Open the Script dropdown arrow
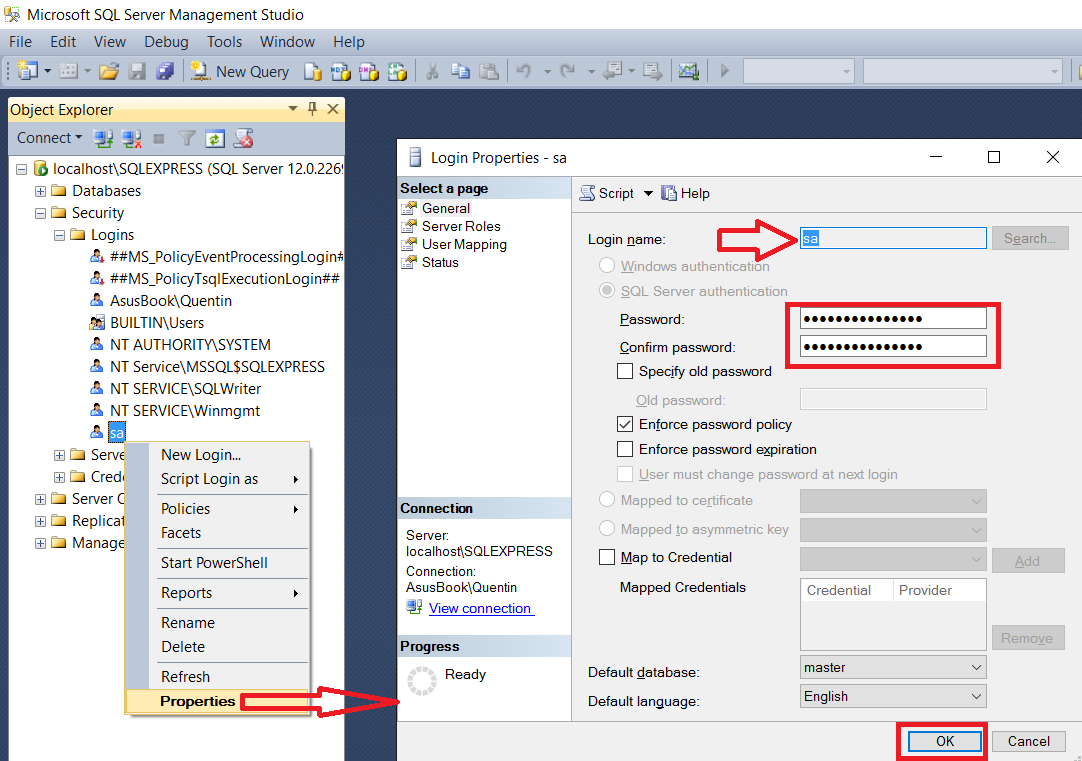Viewport: 1082px width, 761px height. tap(648, 194)
